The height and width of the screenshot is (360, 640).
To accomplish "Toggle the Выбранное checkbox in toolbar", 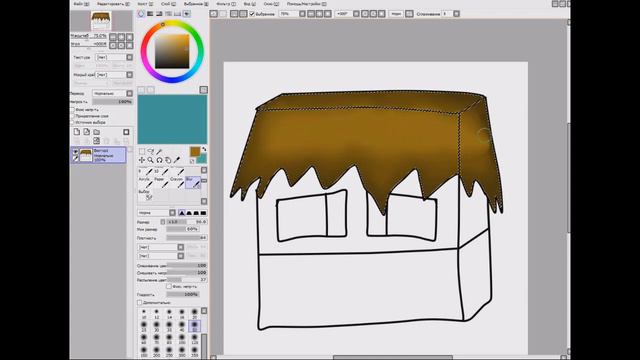I will 252,14.
